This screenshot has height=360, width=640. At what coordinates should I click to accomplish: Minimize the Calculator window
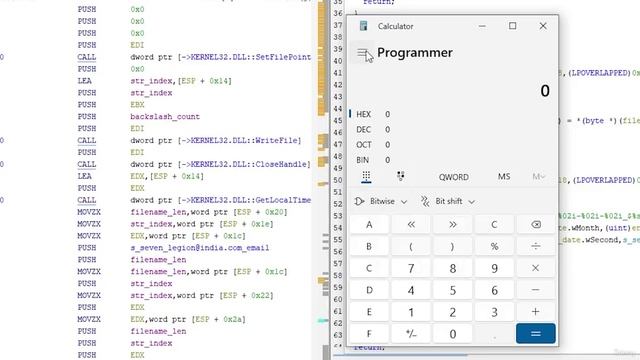(x=482, y=26)
